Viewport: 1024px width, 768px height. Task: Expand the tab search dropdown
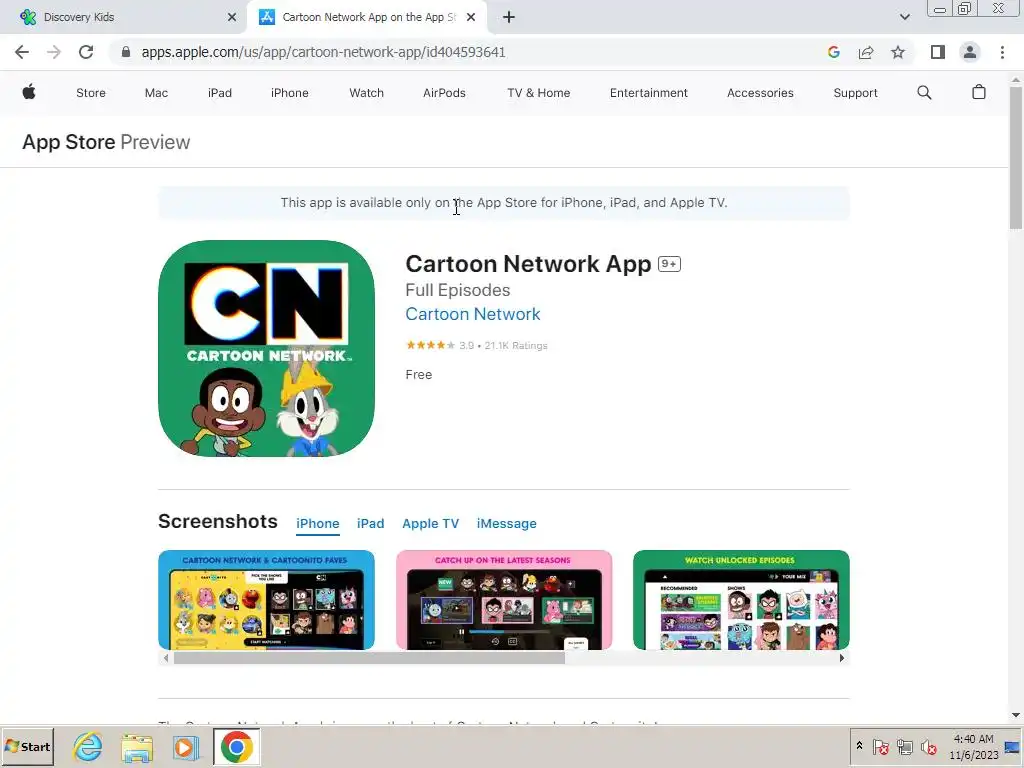[x=904, y=17]
